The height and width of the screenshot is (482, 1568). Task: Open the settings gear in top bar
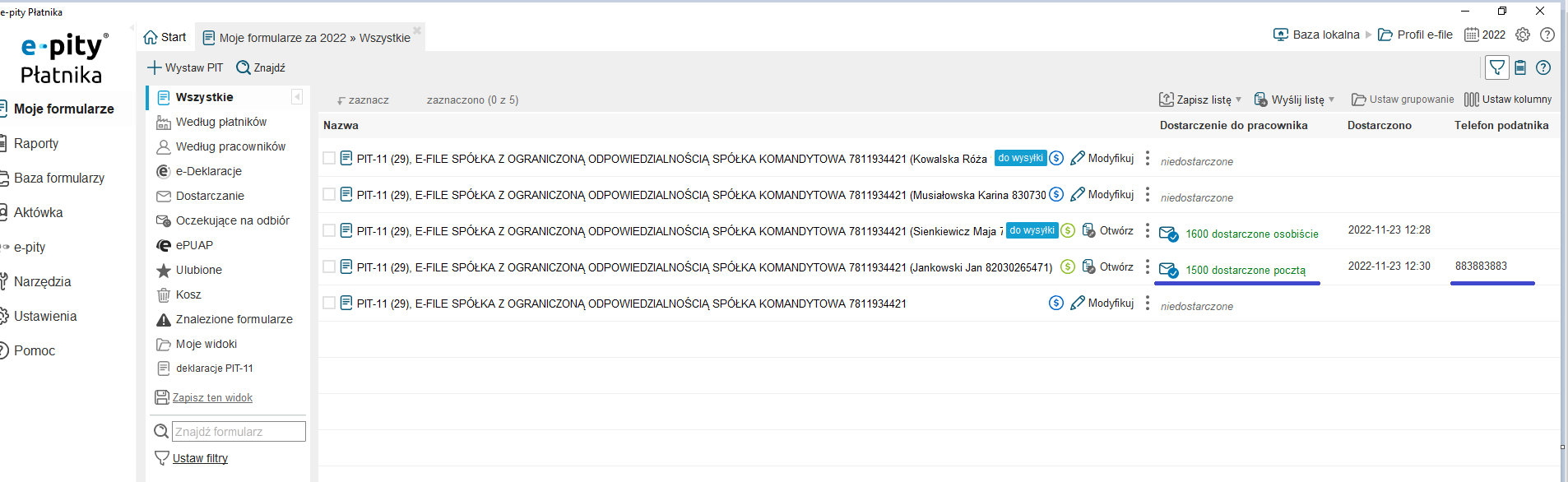[x=1523, y=35]
